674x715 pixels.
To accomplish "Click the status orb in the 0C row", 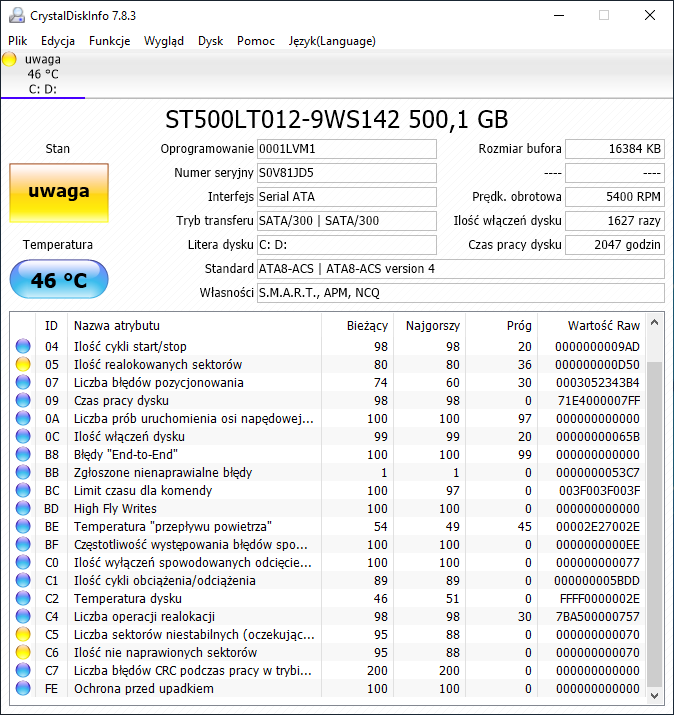I will pyautogui.click(x=23, y=436).
